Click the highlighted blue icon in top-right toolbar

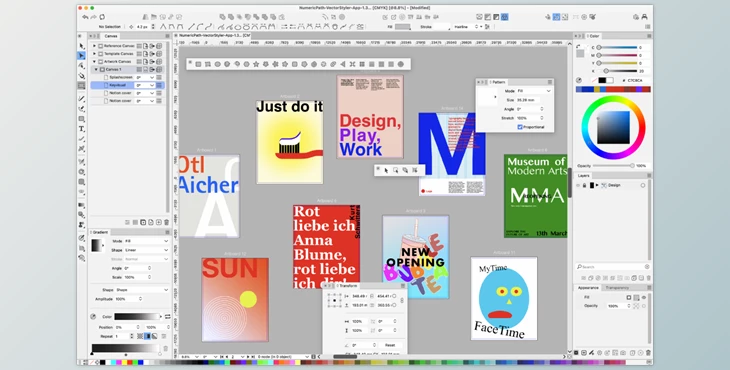(556, 17)
